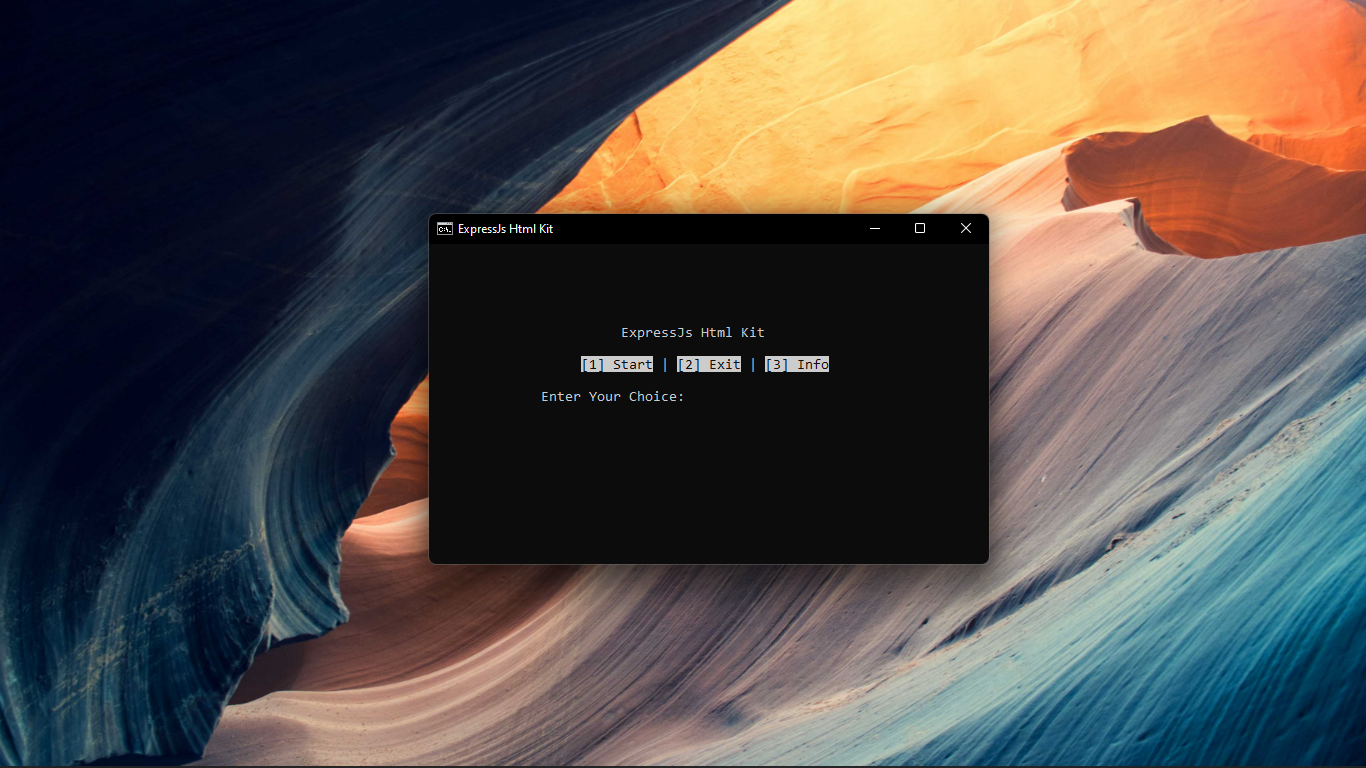
Task: Maximize the ExpressJs Html Kit console window
Action: coord(920,228)
